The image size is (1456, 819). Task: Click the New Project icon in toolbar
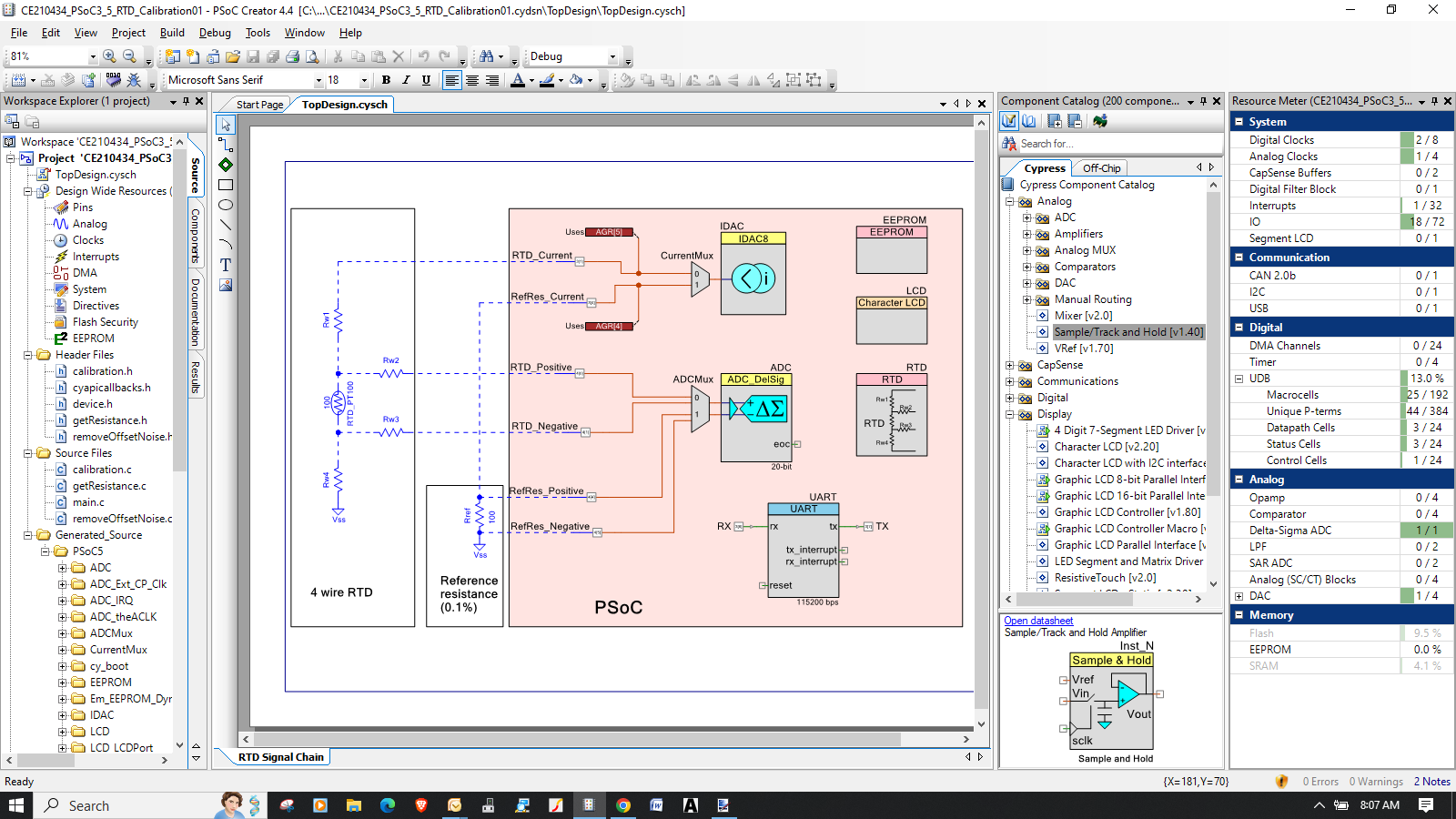coord(173,56)
